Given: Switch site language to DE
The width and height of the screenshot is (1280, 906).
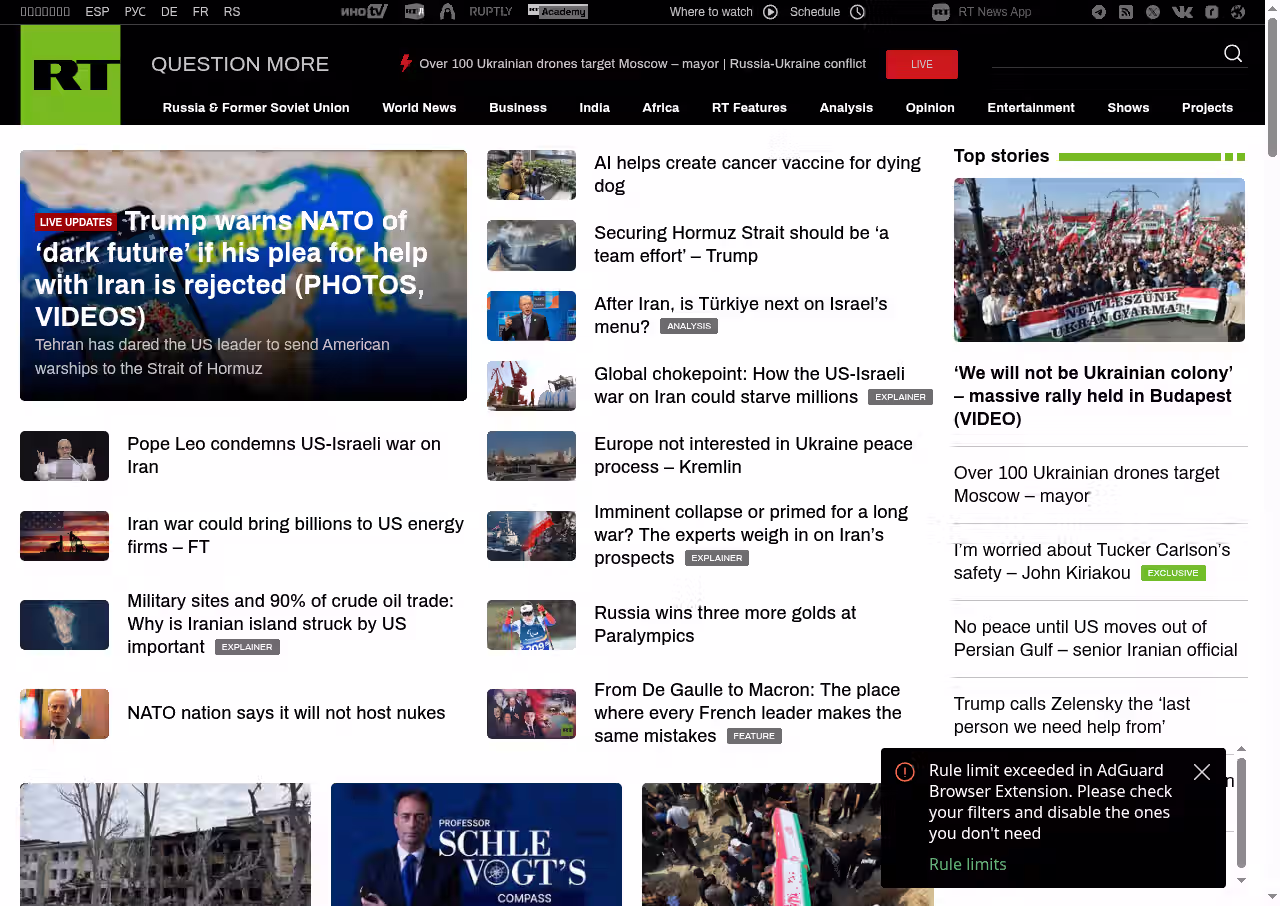Looking at the screenshot, I should click(169, 12).
